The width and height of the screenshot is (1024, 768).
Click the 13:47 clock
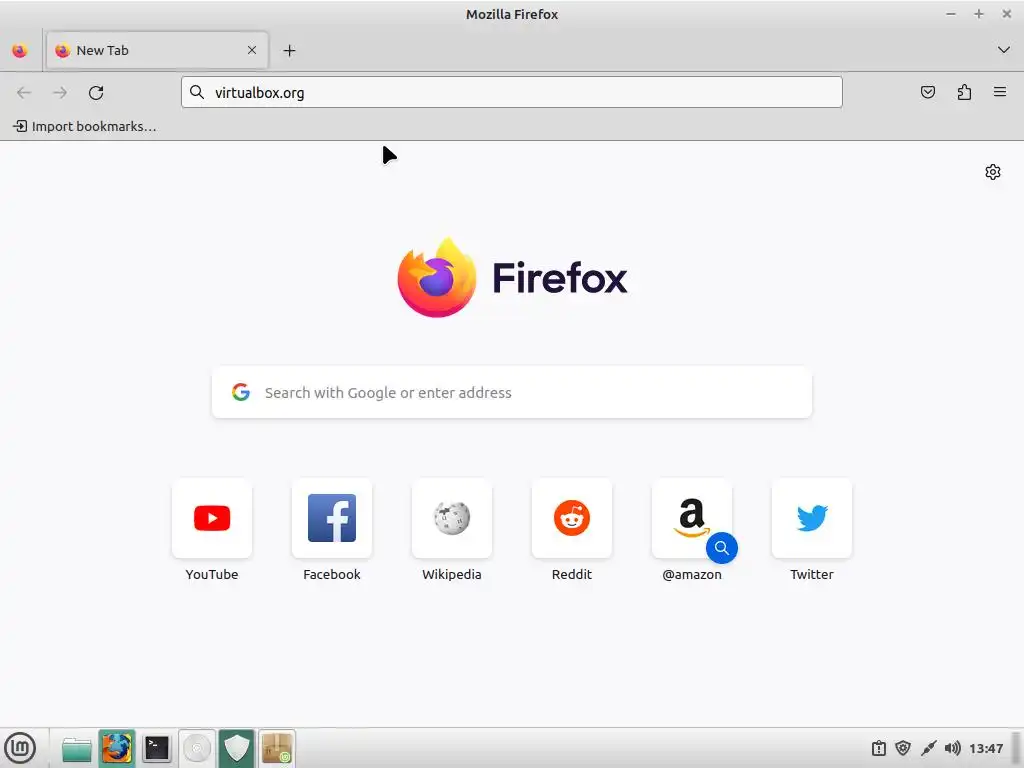click(x=986, y=748)
